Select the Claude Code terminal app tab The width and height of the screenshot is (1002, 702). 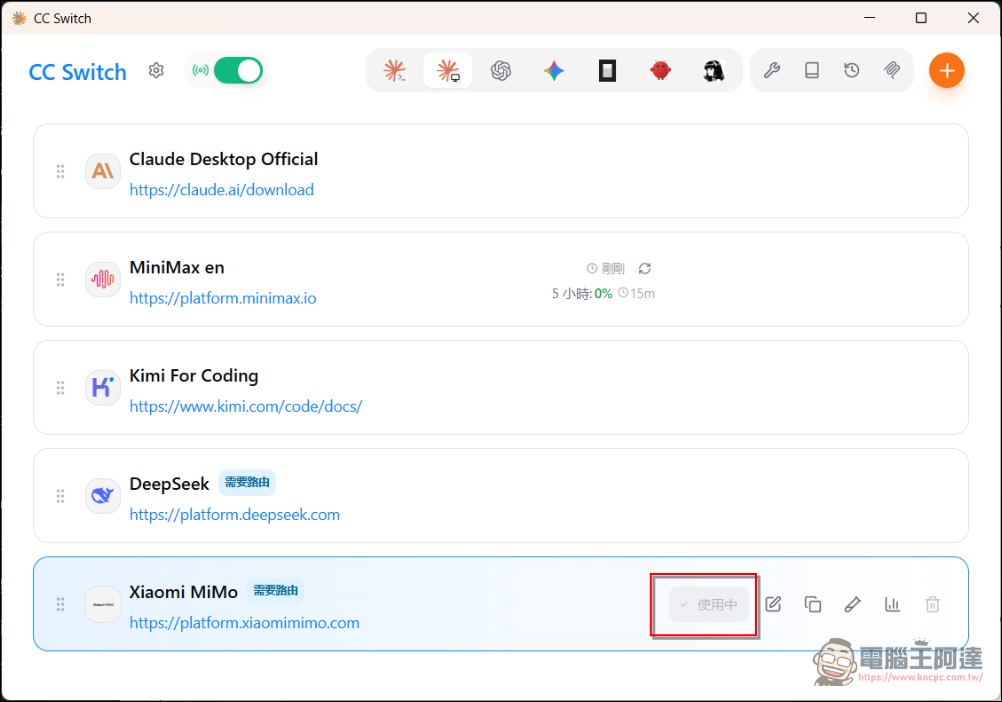click(x=395, y=70)
